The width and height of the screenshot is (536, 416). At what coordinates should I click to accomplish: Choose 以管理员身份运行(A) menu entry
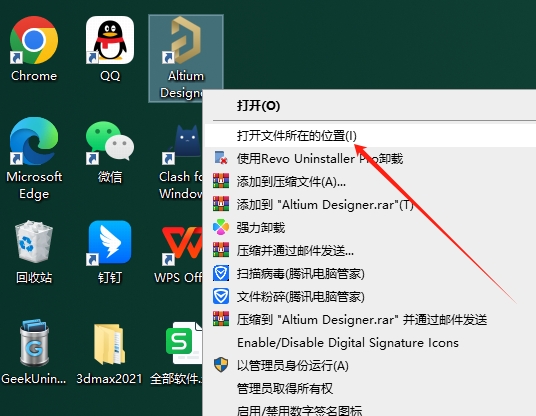coord(369,365)
